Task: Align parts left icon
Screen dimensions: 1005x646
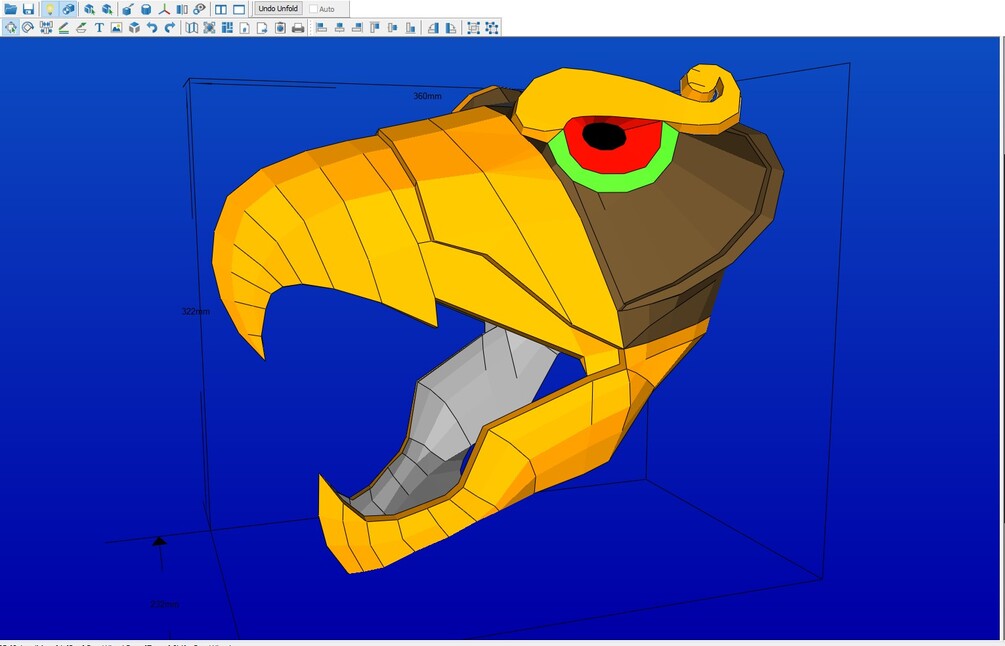Action: click(x=322, y=28)
